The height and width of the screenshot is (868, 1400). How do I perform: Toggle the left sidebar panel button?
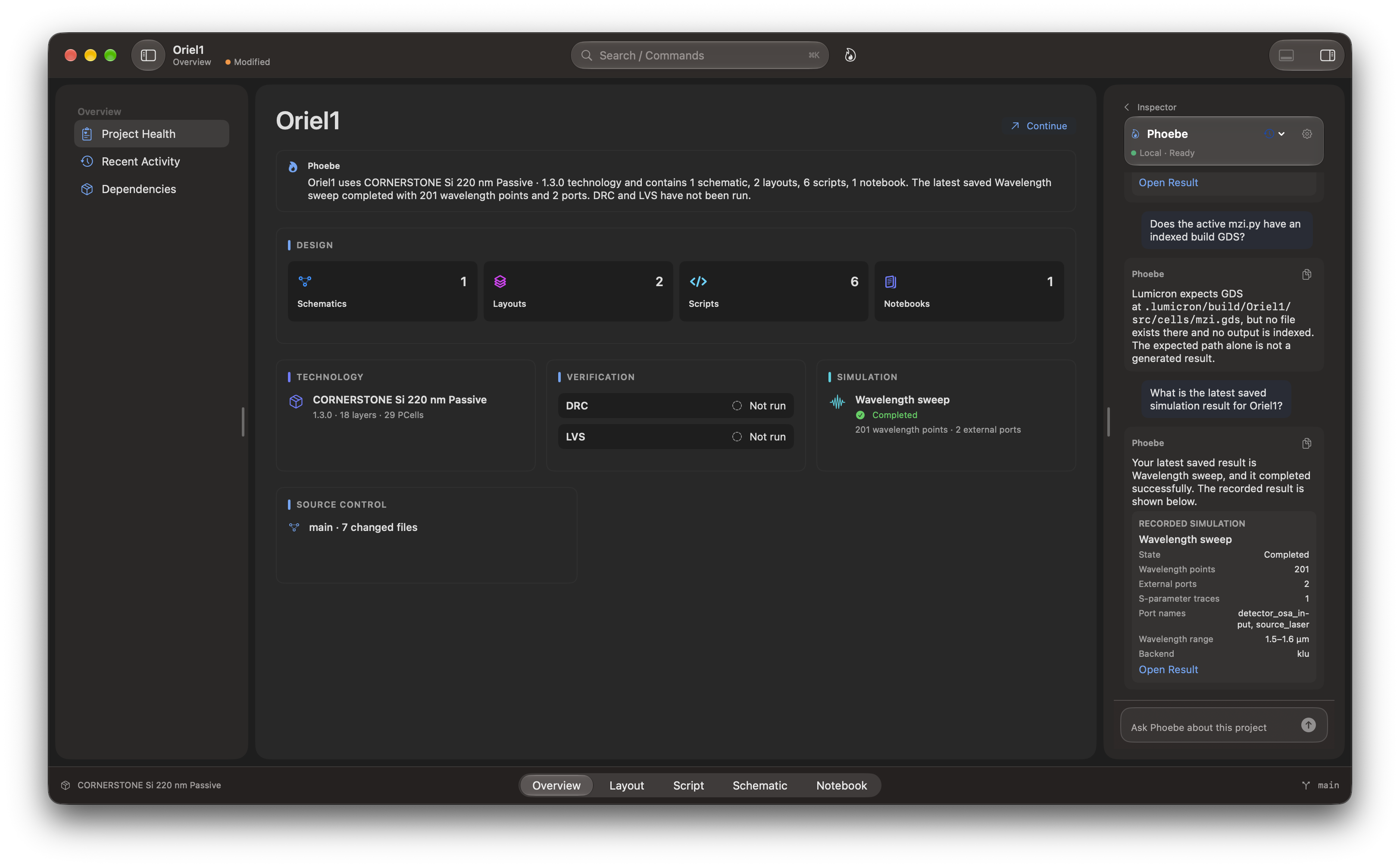148,55
